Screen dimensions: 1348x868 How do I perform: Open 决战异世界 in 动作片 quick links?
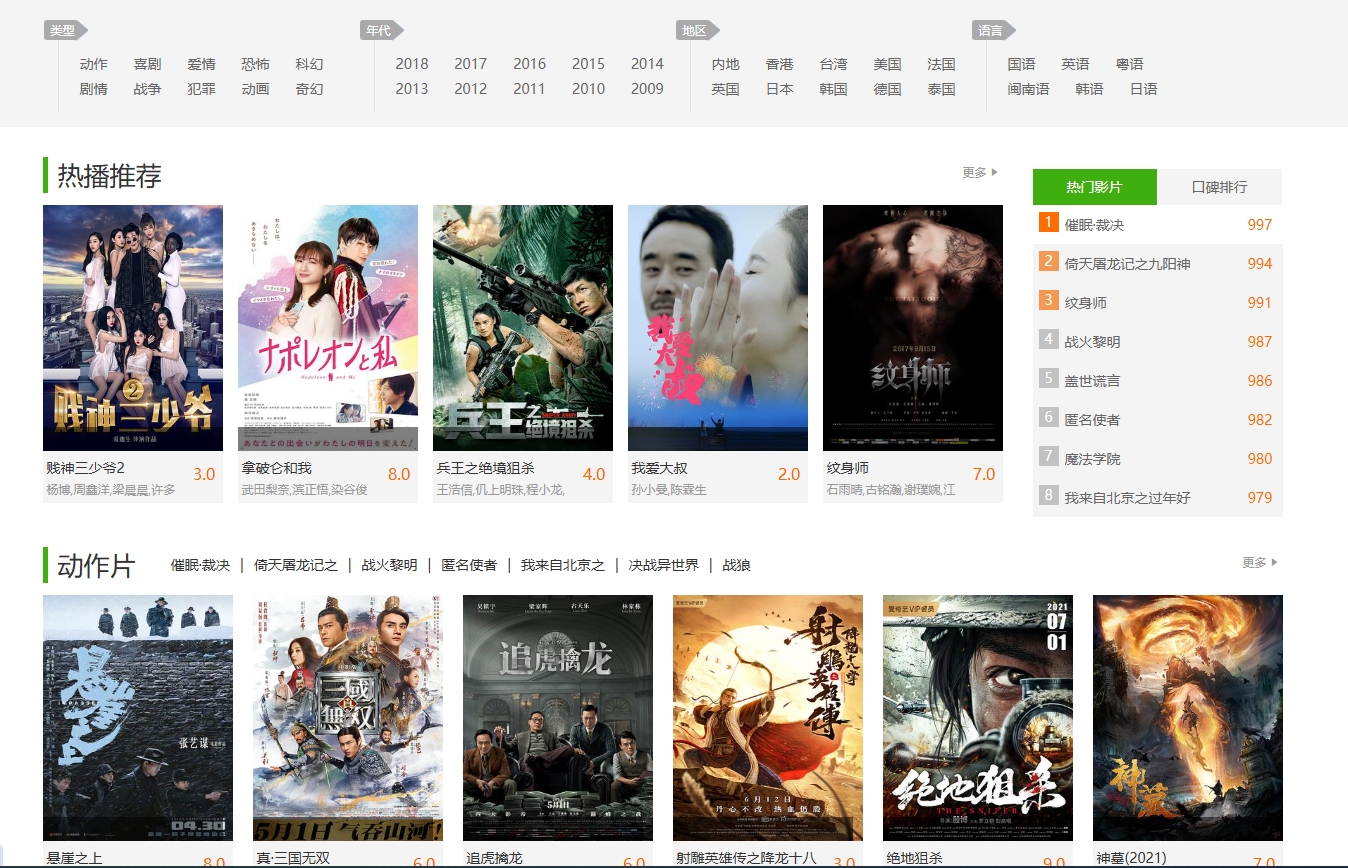point(663,565)
